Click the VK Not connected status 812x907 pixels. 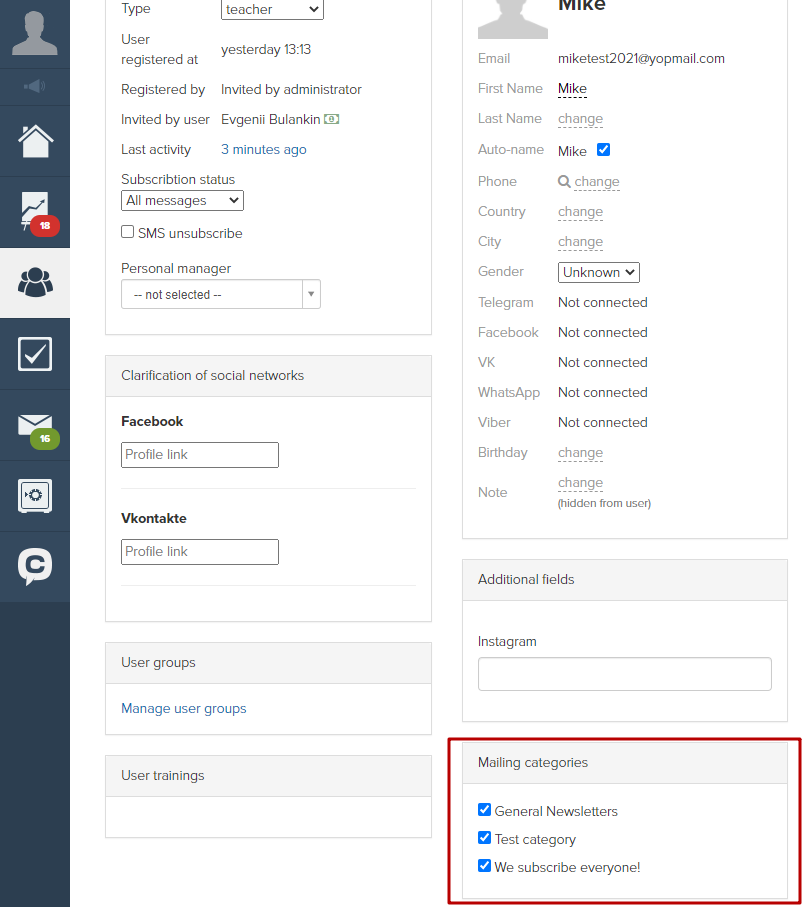602,363
